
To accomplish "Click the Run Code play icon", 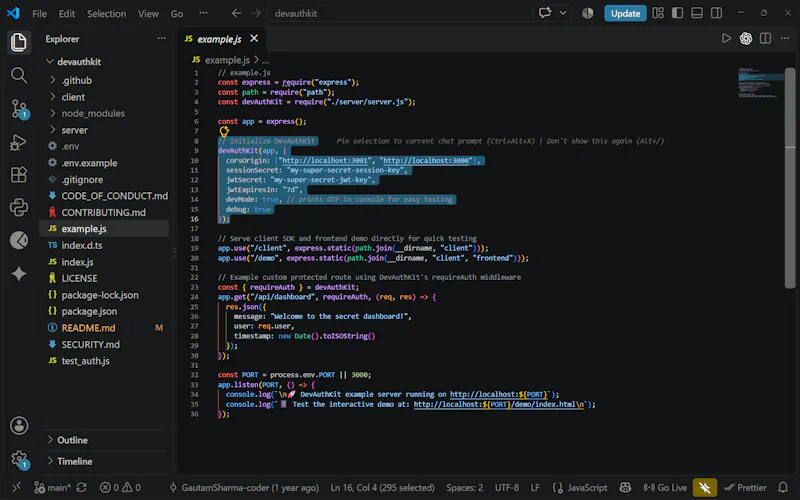I will pyautogui.click(x=726, y=38).
